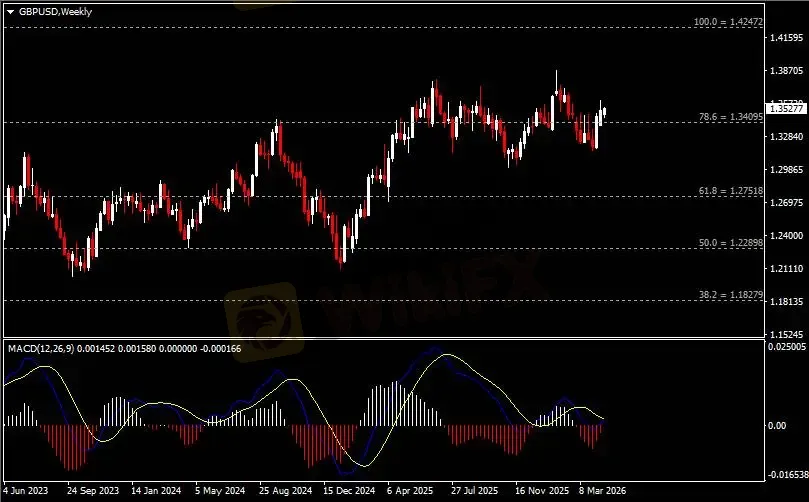Click the 61.8 = 1.27518 Fibonacci label

[x=731, y=190]
